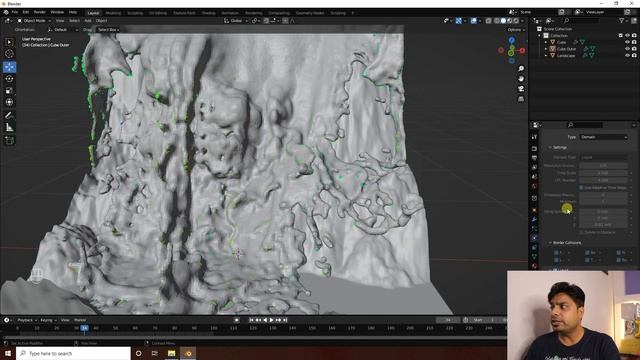Collapse the Collection in outliner
The image size is (640, 360).
point(539,36)
